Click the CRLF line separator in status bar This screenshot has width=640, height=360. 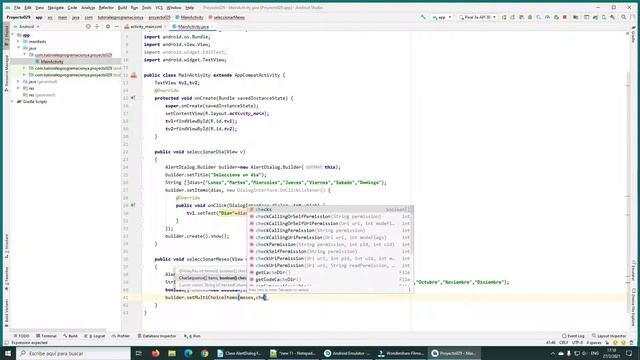click(564, 342)
